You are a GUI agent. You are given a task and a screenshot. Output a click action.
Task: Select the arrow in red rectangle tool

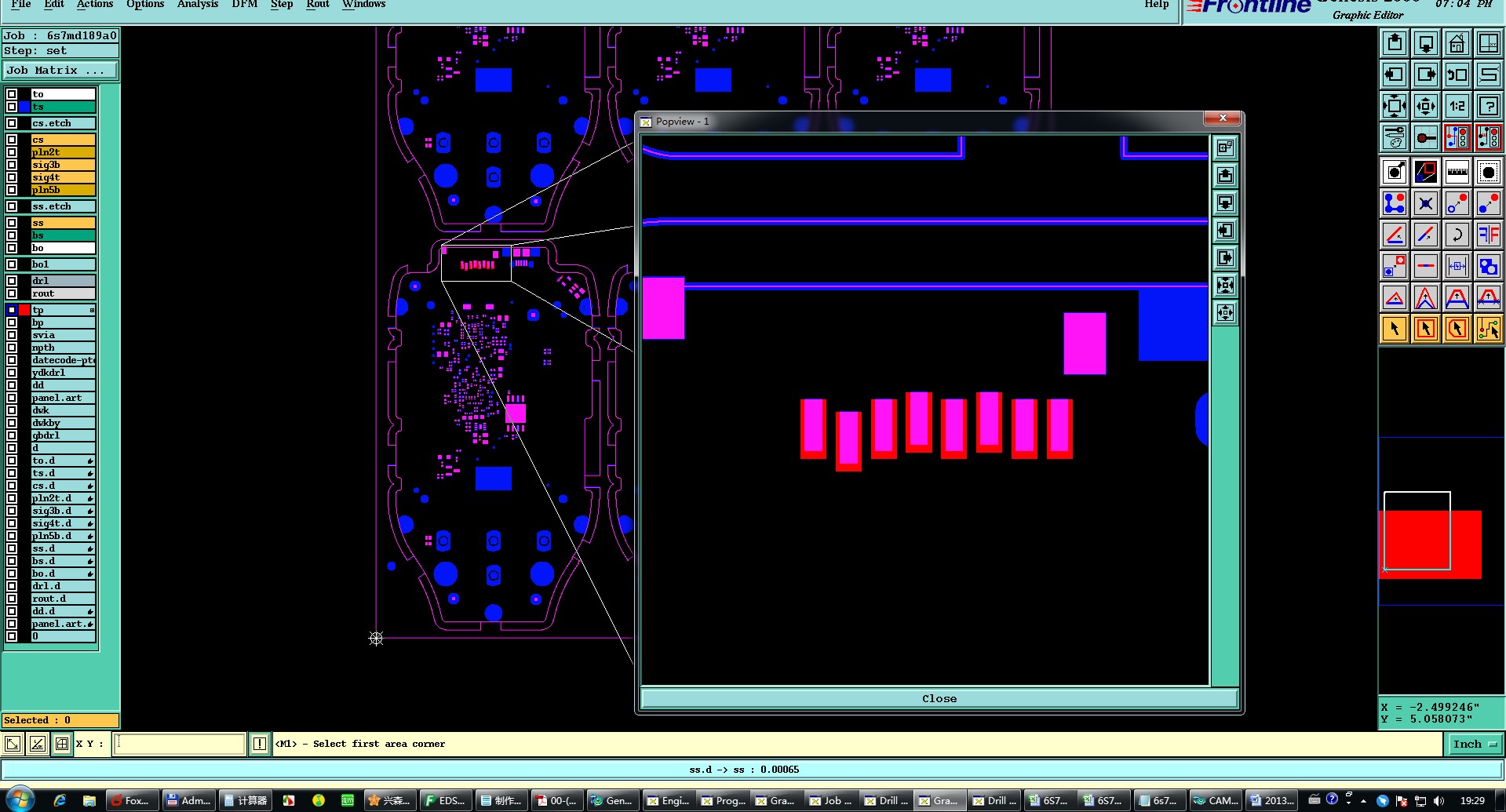point(1425,329)
